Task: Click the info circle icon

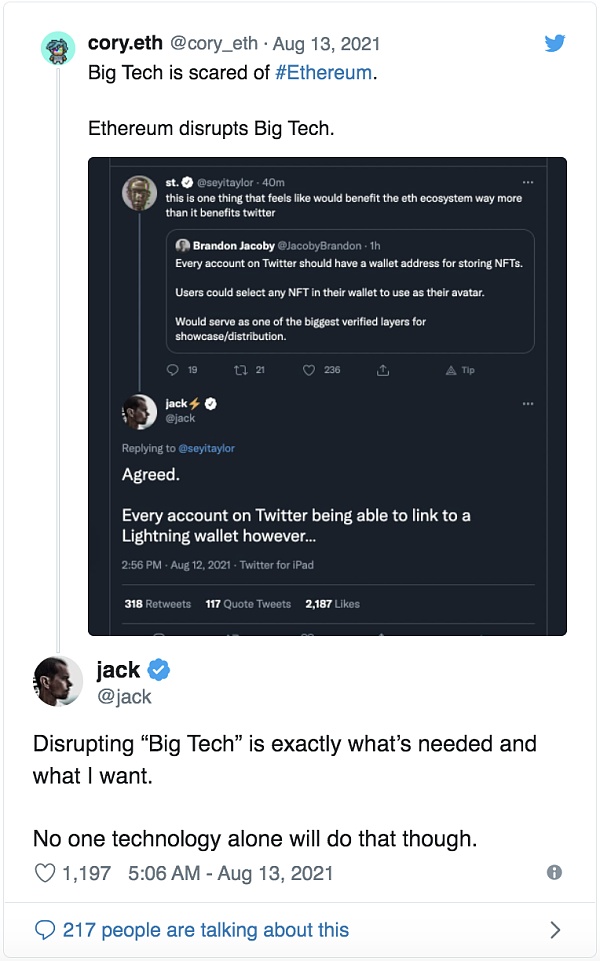Action: click(554, 873)
